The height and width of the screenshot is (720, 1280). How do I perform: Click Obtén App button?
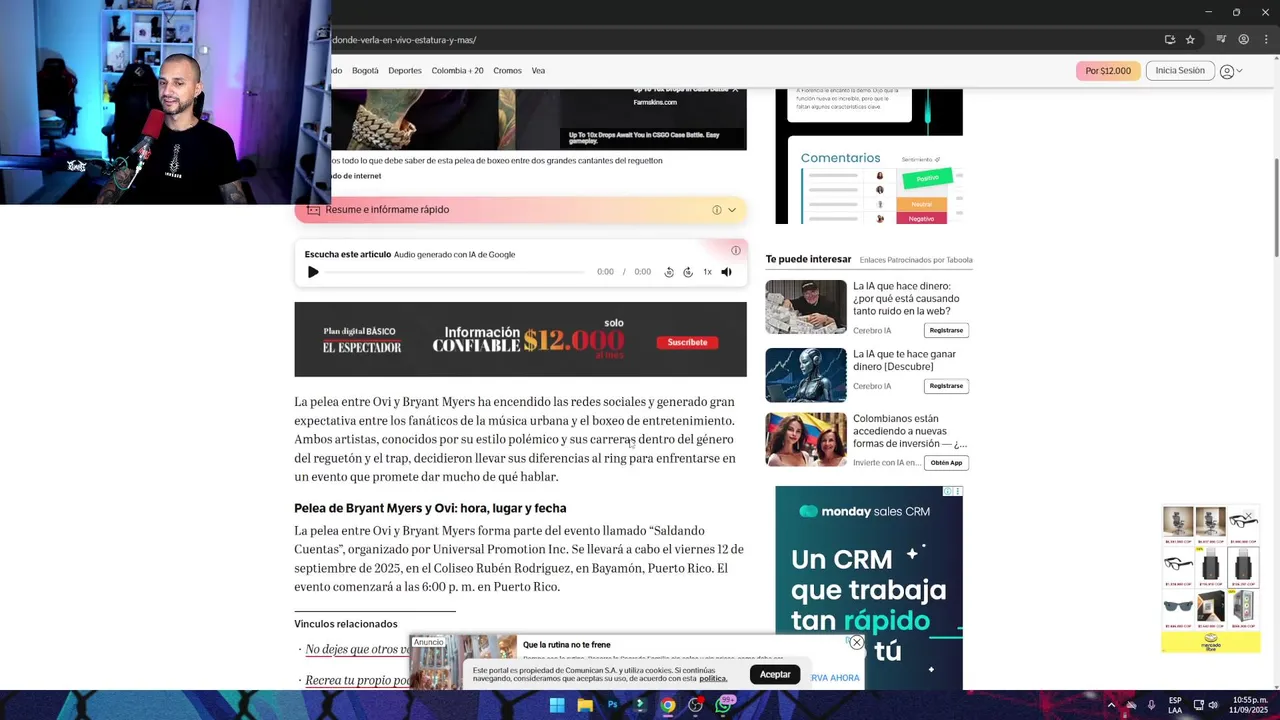pos(946,462)
